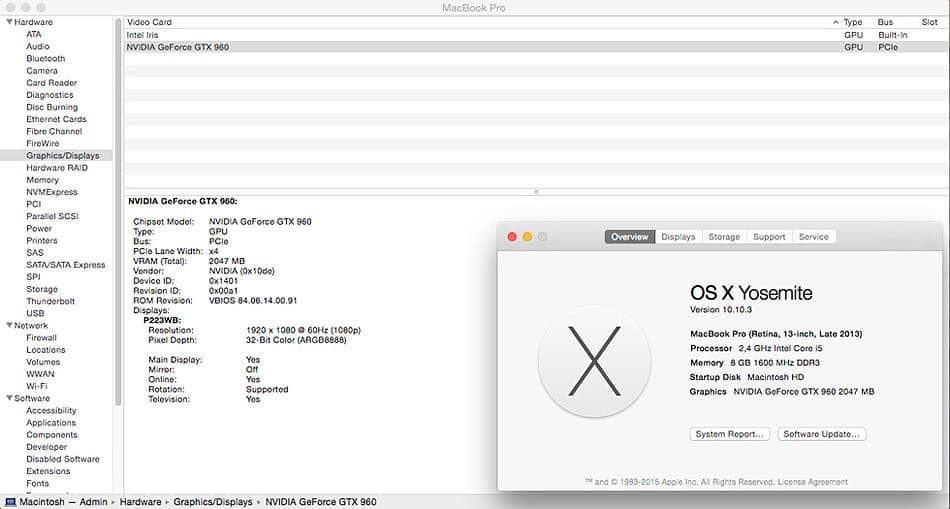Select SPI in the sidebar
The height and width of the screenshot is (509, 950).
33,276
